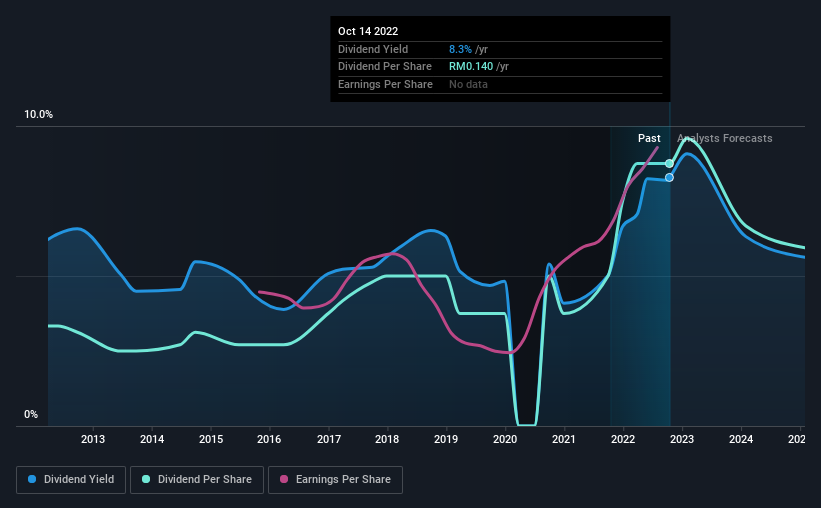Click the 10.0% y-axis label
This screenshot has height=508, width=821.
pyautogui.click(x=38, y=115)
